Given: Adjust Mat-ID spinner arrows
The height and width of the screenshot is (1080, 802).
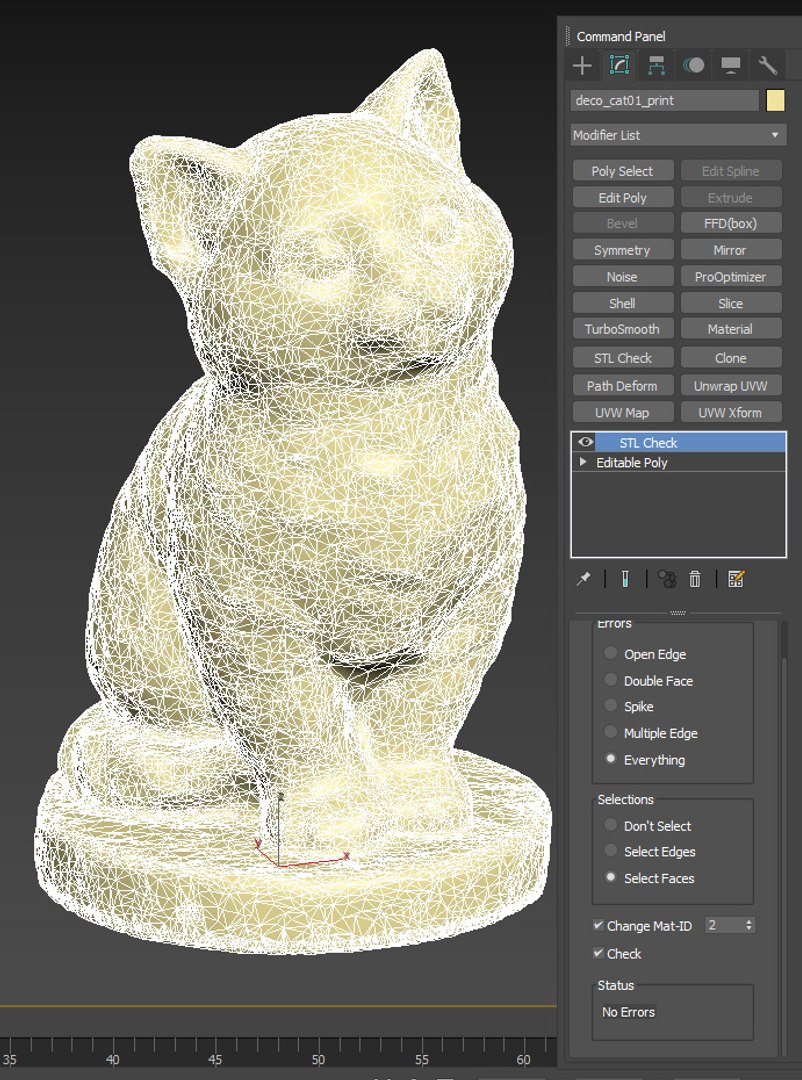Looking at the screenshot, I should 749,925.
